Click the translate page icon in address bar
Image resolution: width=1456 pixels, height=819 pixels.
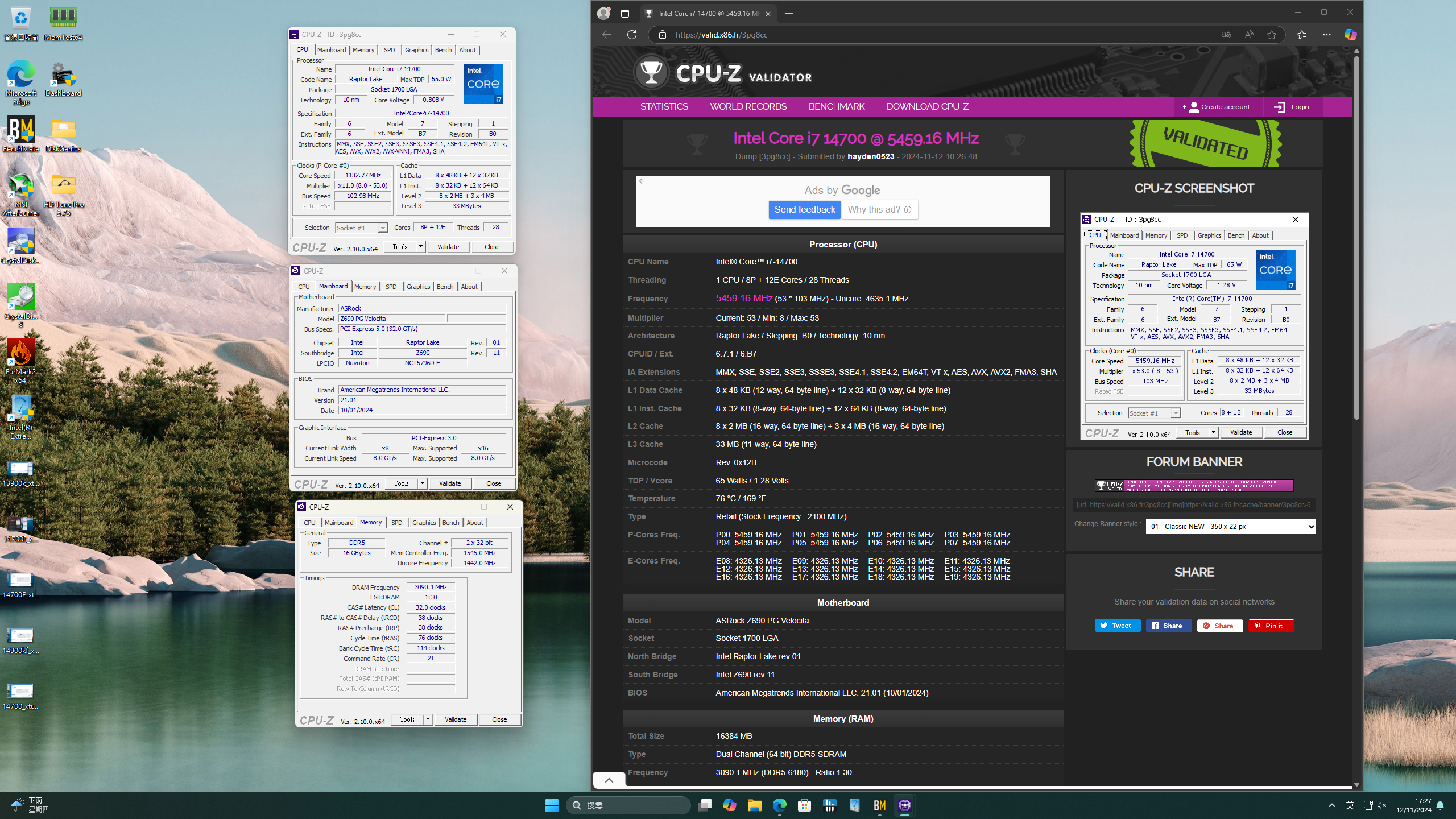pyautogui.click(x=1226, y=35)
